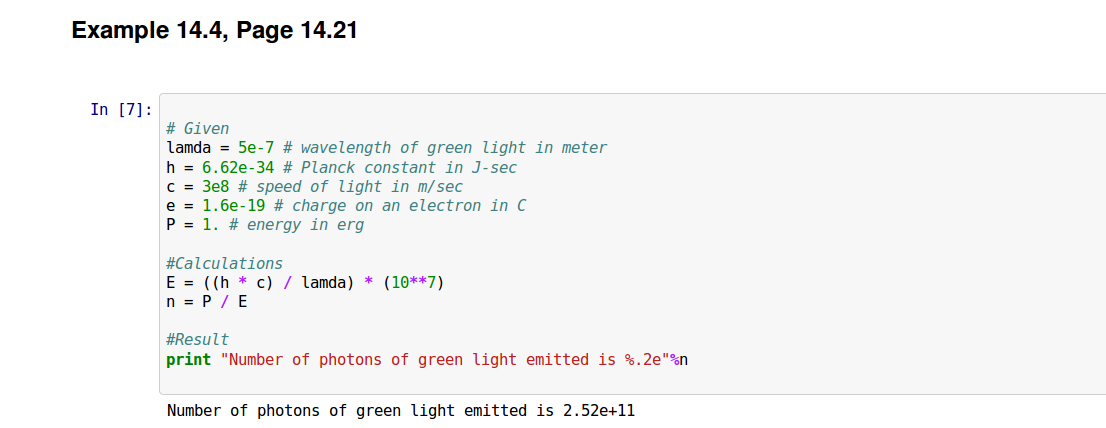This screenshot has height=428, width=1106.
Task: Click the "#Result" comment line
Action: point(198,340)
